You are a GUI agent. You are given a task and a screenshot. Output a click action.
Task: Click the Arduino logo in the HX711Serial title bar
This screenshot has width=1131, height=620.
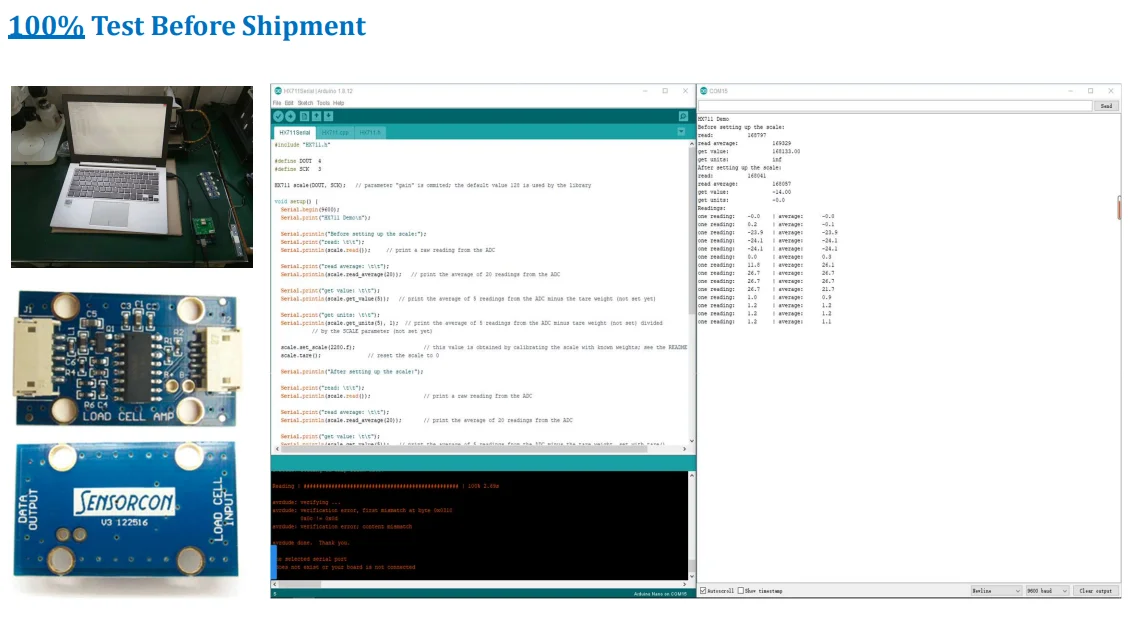[278, 91]
